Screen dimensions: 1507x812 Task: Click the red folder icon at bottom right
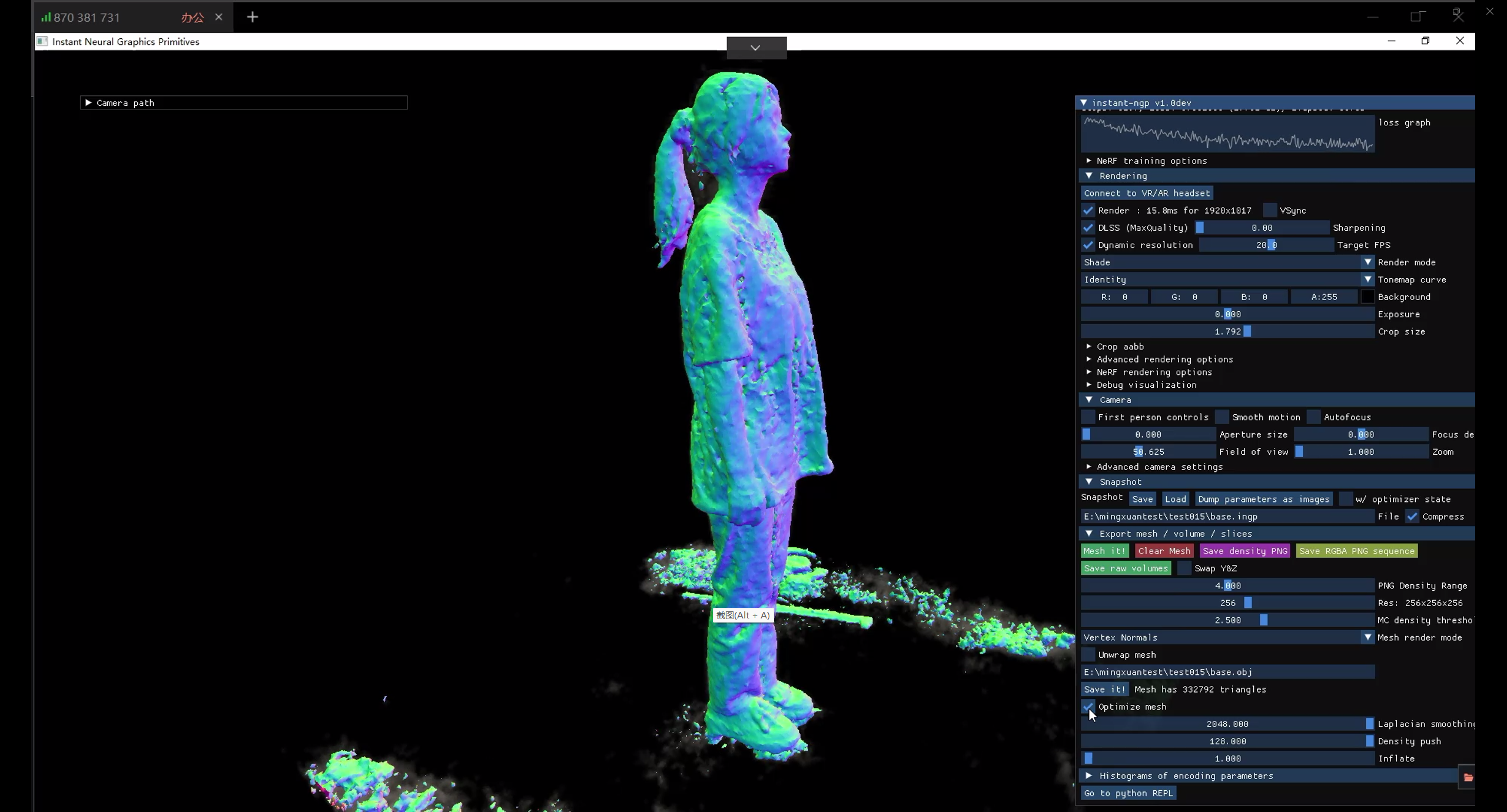[1468, 777]
